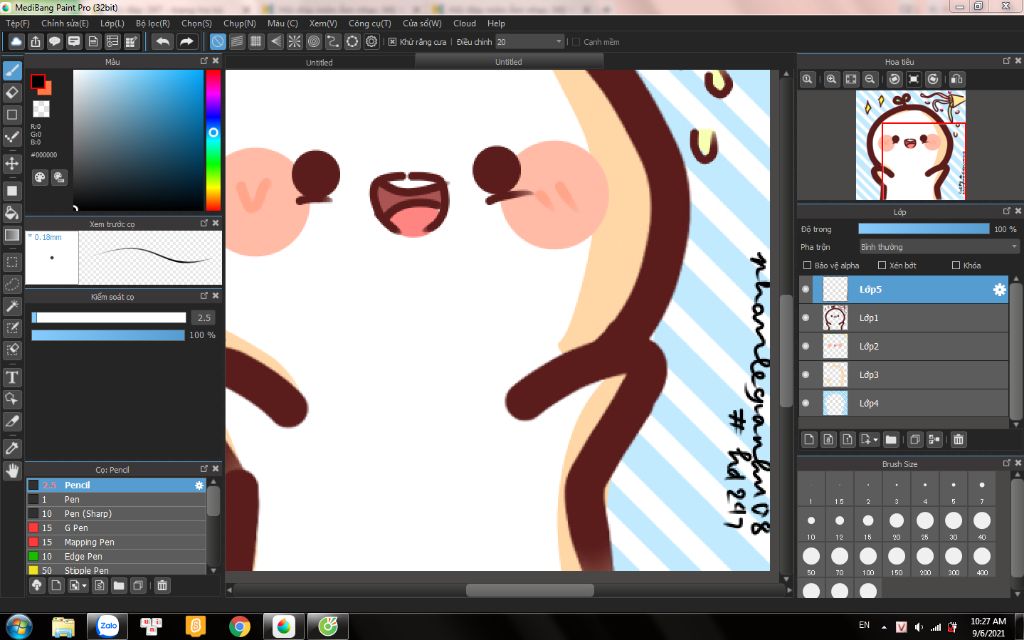This screenshot has height=640, width=1024.
Task: Click the Redo arrow in top toolbar
Action: coord(186,42)
